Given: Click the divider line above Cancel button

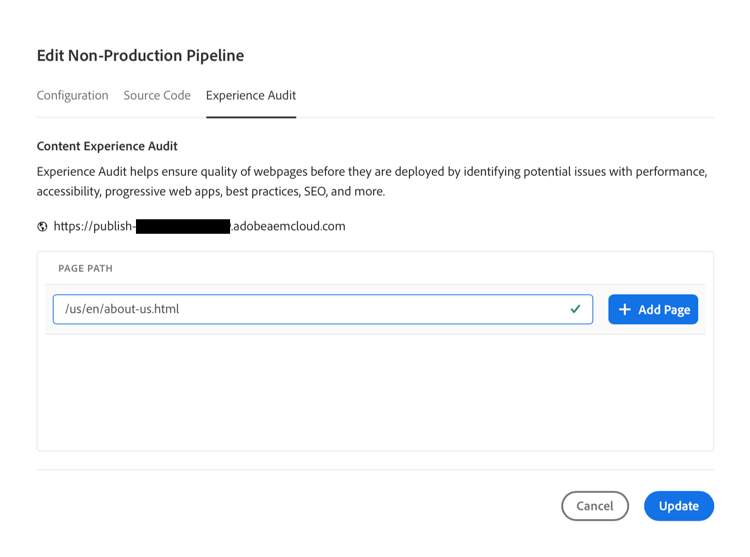Looking at the screenshot, I should click(x=375, y=470).
